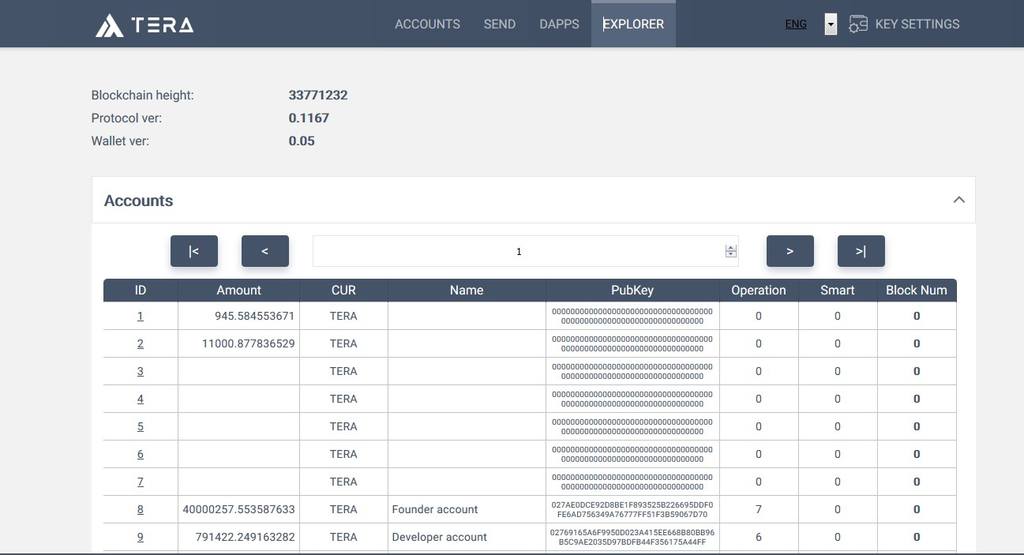Viewport: 1024px width, 555px height.
Task: Click the CUR column header
Action: (344, 290)
